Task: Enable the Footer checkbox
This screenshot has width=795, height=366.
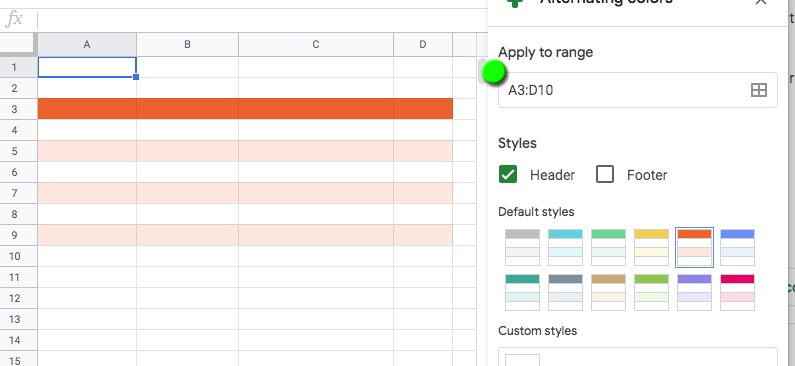Action: tap(605, 174)
